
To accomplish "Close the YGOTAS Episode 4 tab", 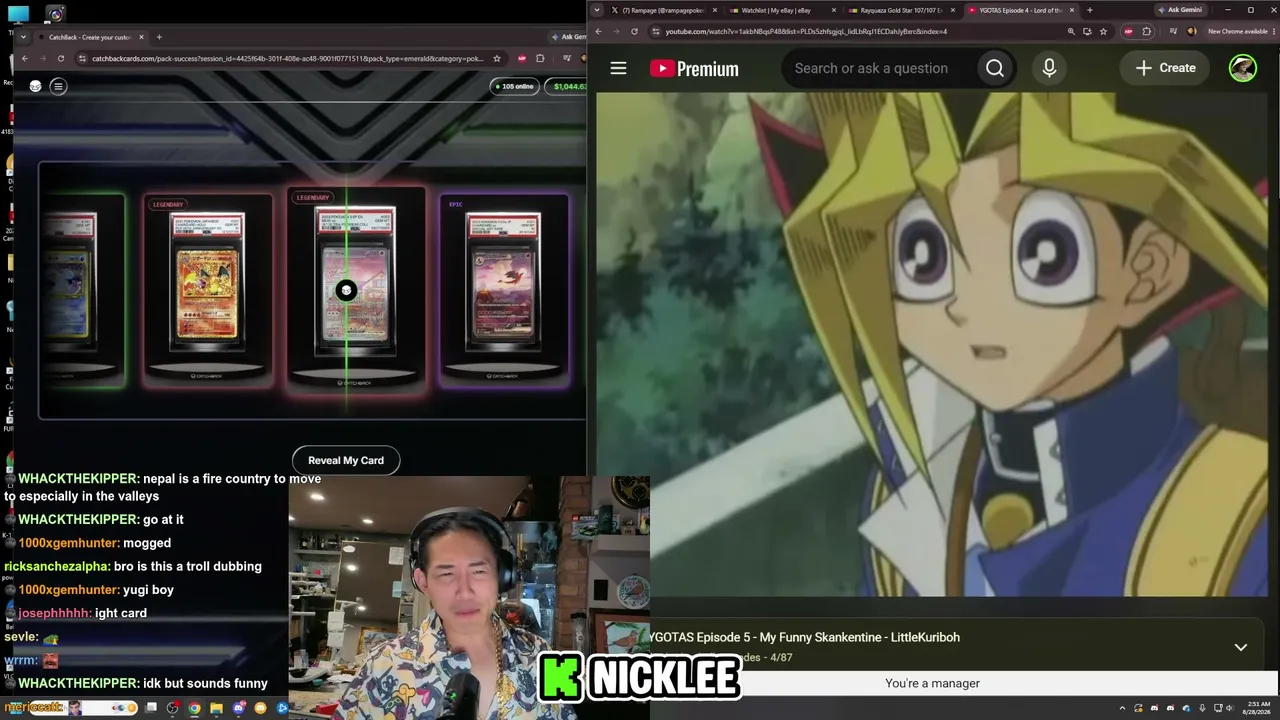I will pos(1073,10).
